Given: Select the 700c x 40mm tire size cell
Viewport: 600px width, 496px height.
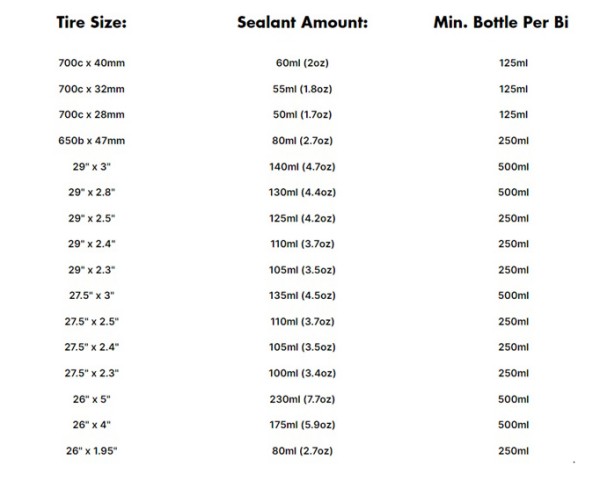Looking at the screenshot, I should (91, 63).
